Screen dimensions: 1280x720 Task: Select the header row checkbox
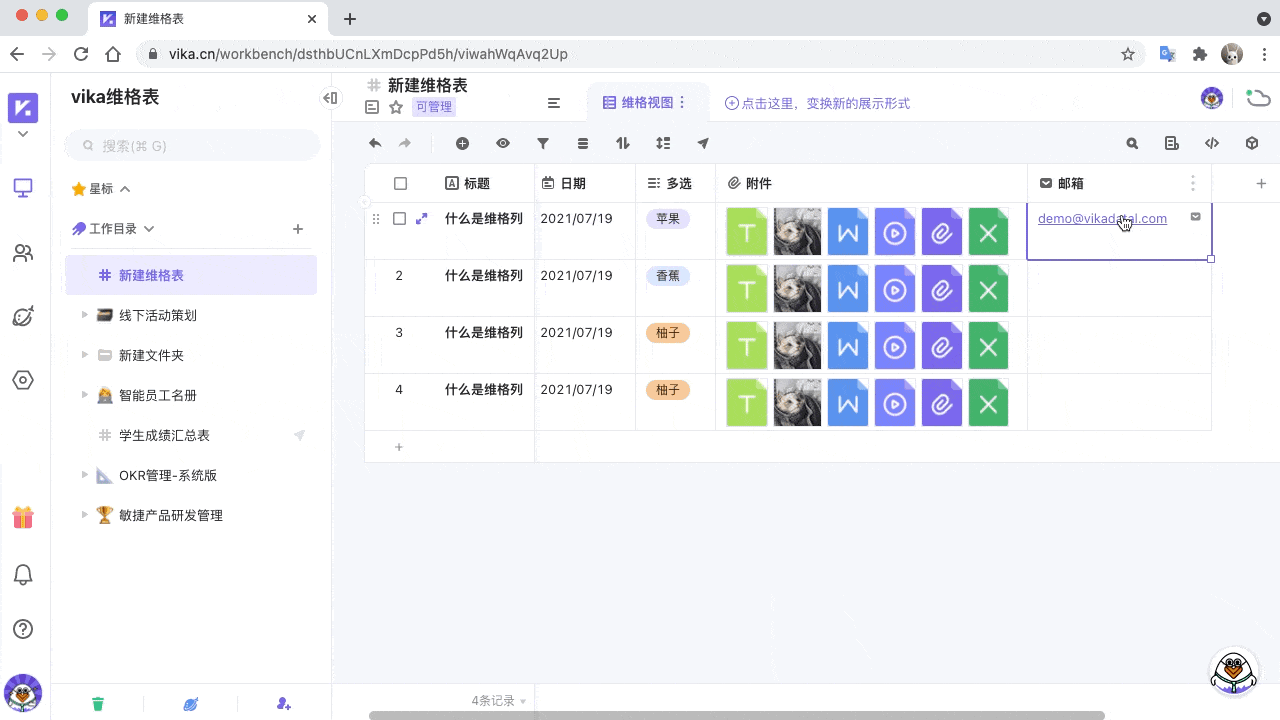pos(400,183)
